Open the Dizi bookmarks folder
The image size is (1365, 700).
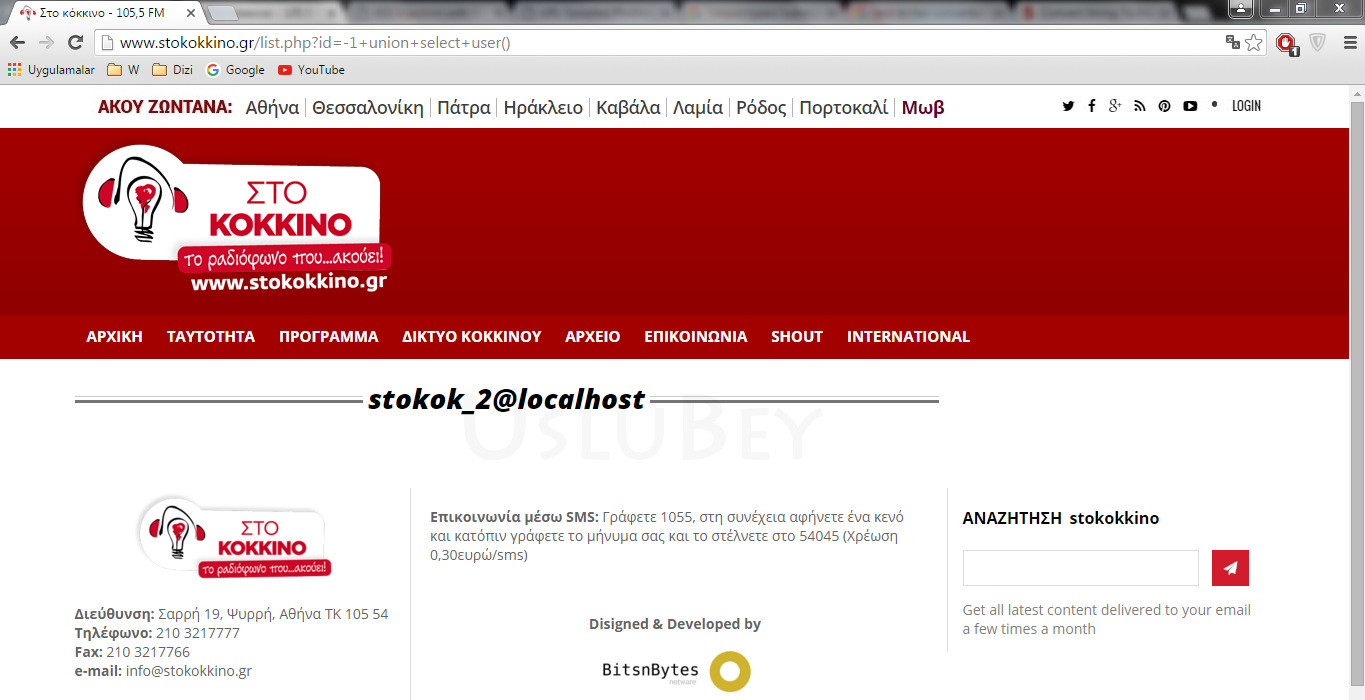tap(173, 70)
